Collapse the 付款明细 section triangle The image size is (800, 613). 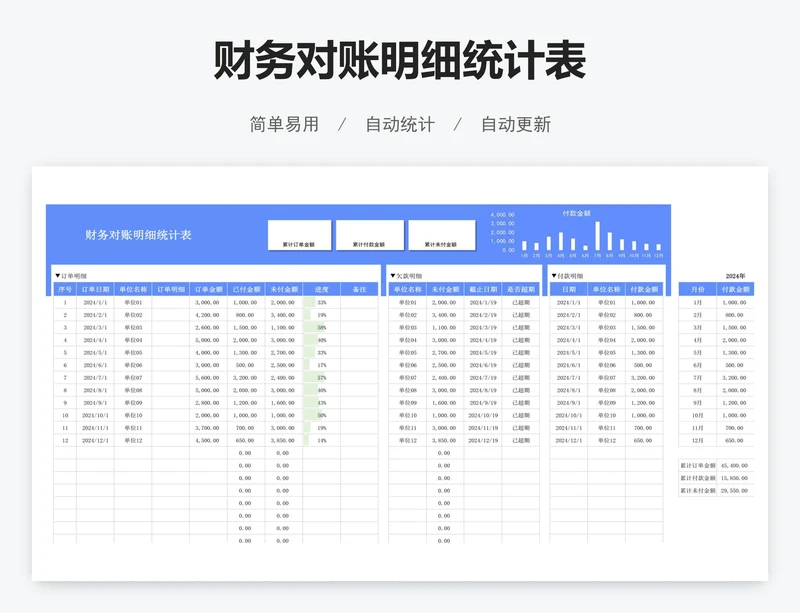(x=554, y=276)
